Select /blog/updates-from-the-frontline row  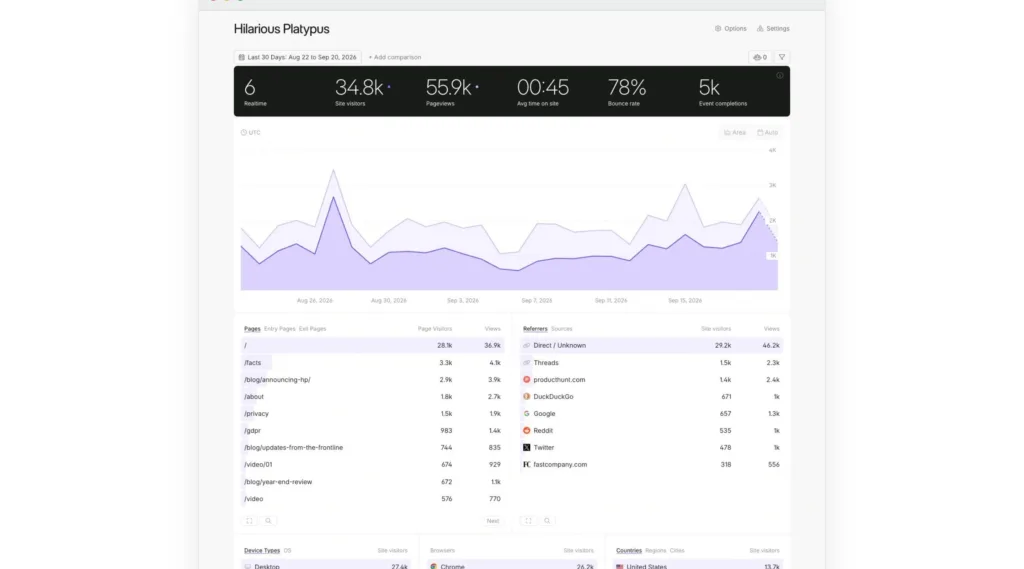(372, 447)
